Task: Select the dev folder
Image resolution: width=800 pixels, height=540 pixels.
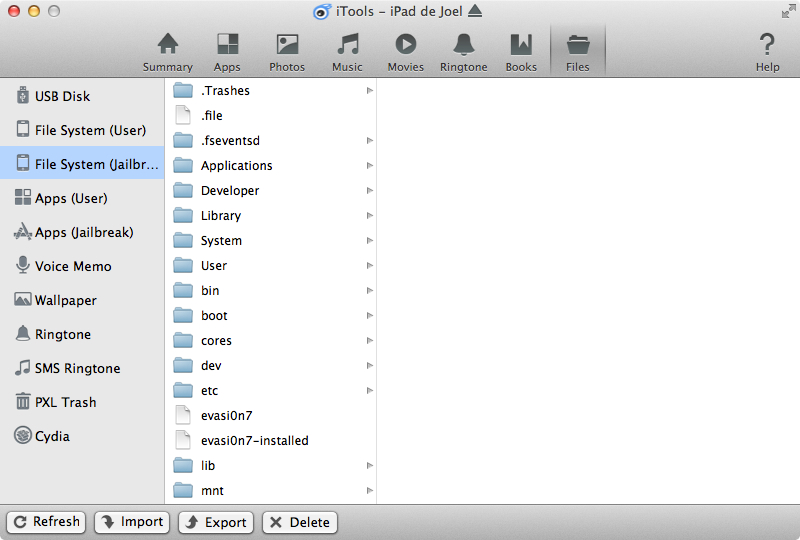Action: [271, 365]
